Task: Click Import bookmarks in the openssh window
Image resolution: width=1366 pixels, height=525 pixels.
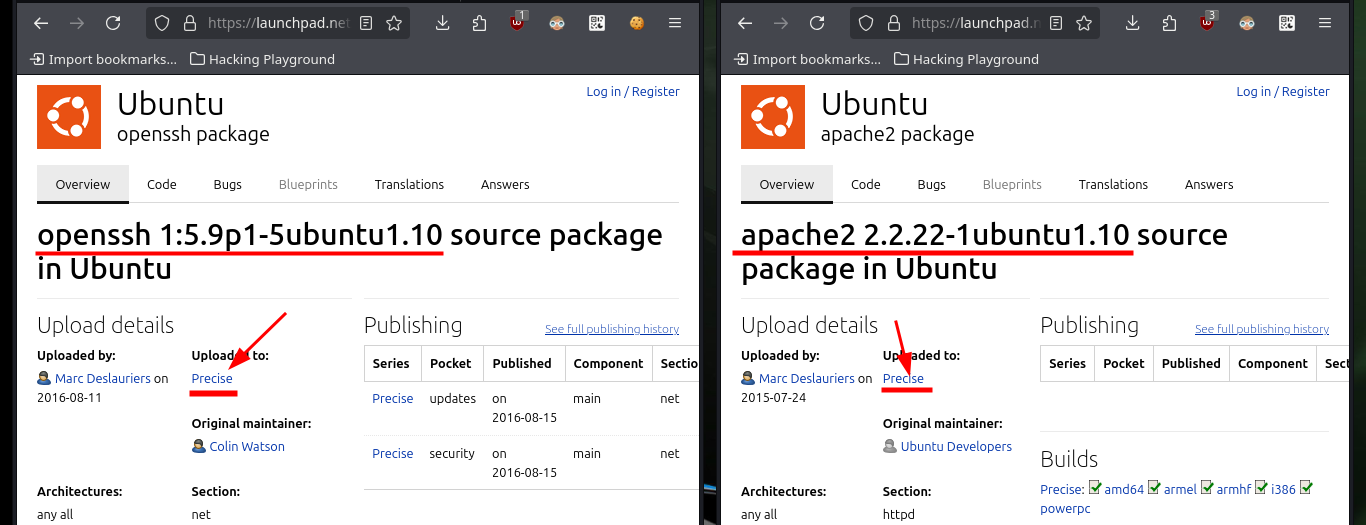Action: pyautogui.click(x=104, y=59)
